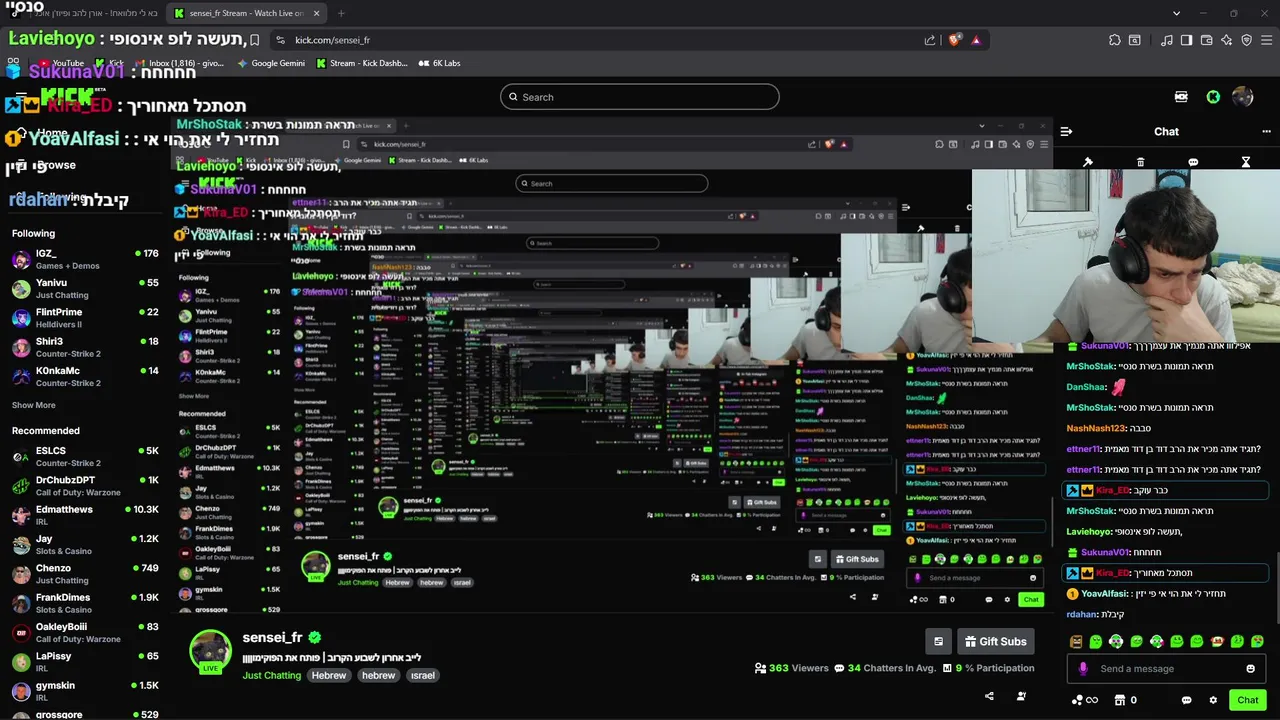Viewport: 1280px width, 720px height.
Task: Clear chat with the trash icon
Action: pos(1141,162)
